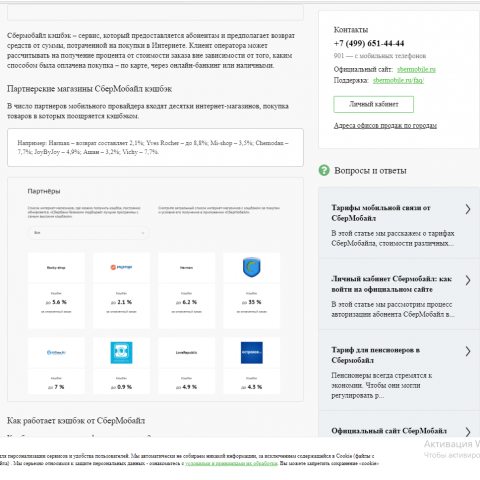
Task: Click the до 5.6 % cashback value
Action: tap(56, 302)
